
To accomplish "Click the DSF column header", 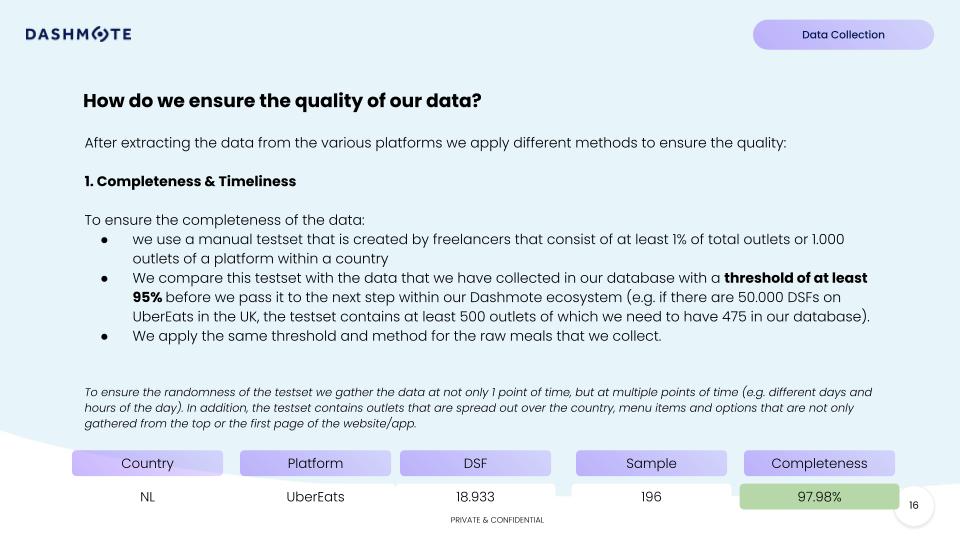I will click(475, 463).
